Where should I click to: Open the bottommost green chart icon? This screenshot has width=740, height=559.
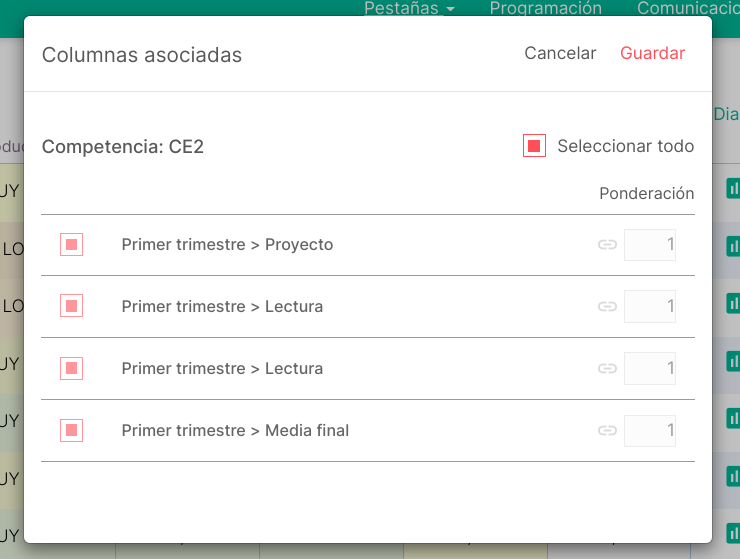click(x=733, y=533)
